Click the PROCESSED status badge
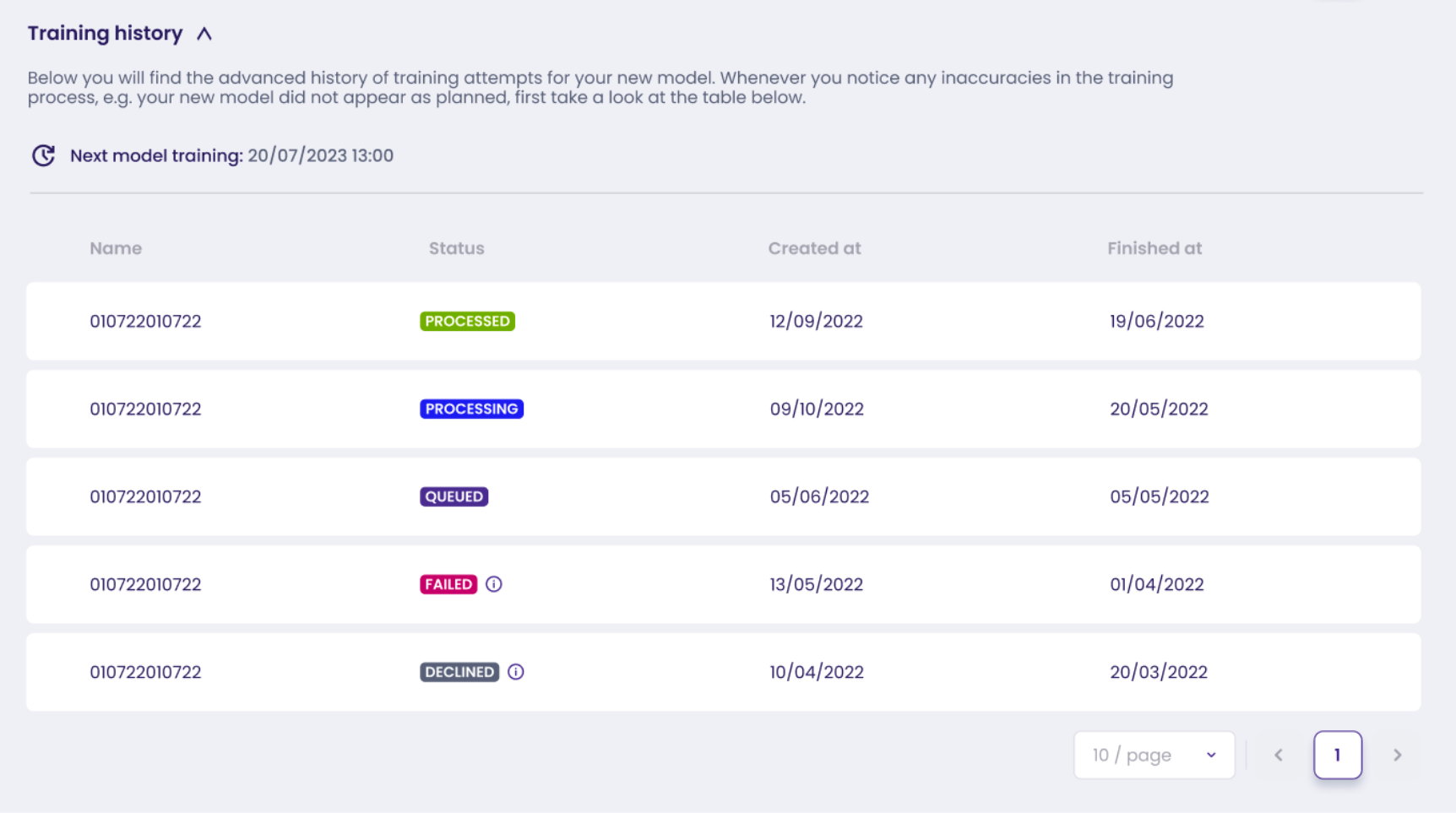Viewport: 1456px width, 813px height. pos(467,322)
